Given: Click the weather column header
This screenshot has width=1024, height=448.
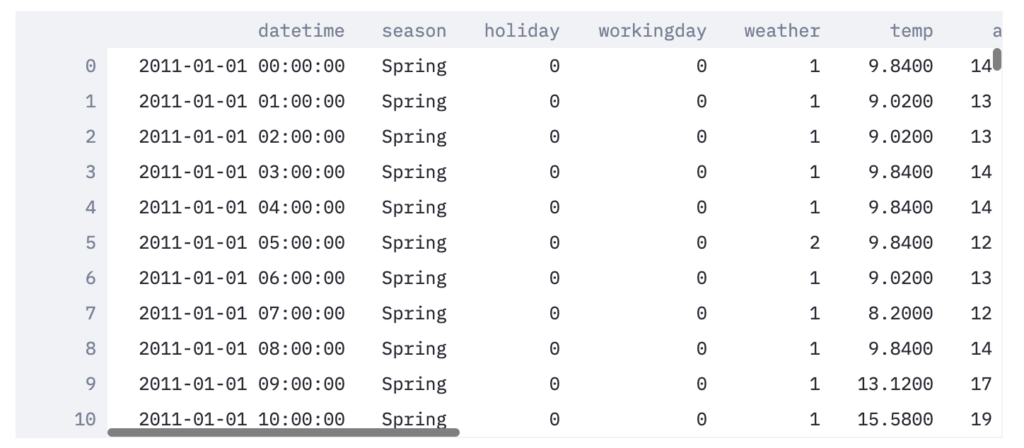Looking at the screenshot, I should tap(782, 31).
